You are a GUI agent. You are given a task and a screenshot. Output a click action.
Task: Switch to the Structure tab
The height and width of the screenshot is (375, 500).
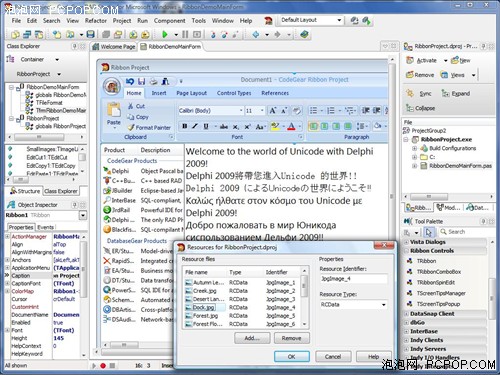pos(25,191)
